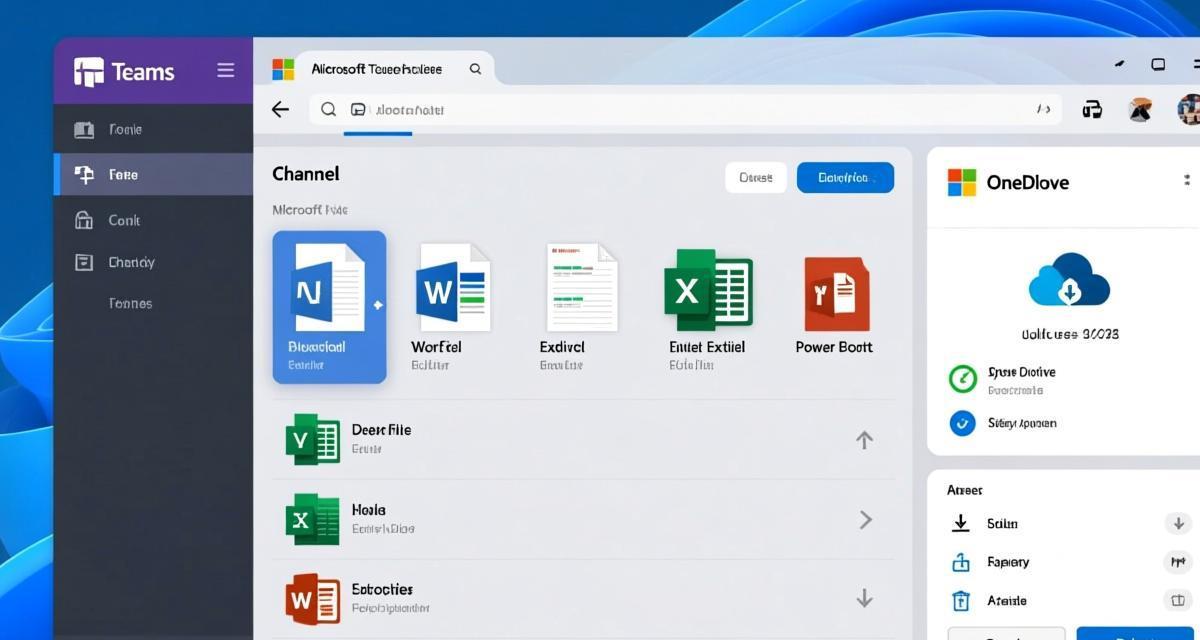Click the Excel icon in the Hoala row
Image resolution: width=1200 pixels, height=640 pixels.
(x=312, y=519)
